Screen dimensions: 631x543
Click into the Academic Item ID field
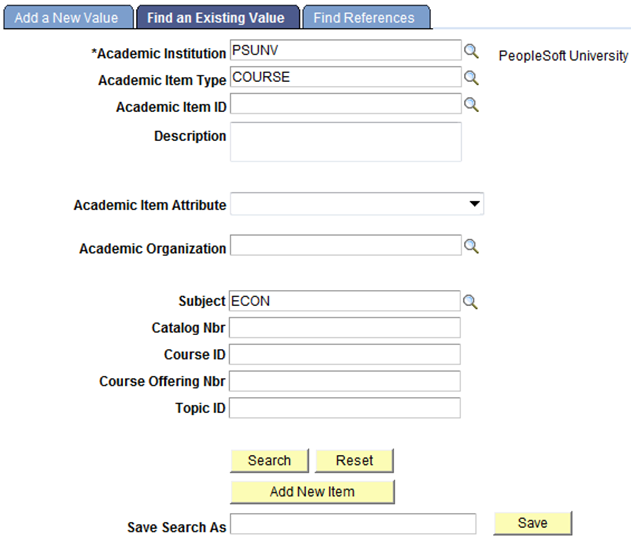345,103
